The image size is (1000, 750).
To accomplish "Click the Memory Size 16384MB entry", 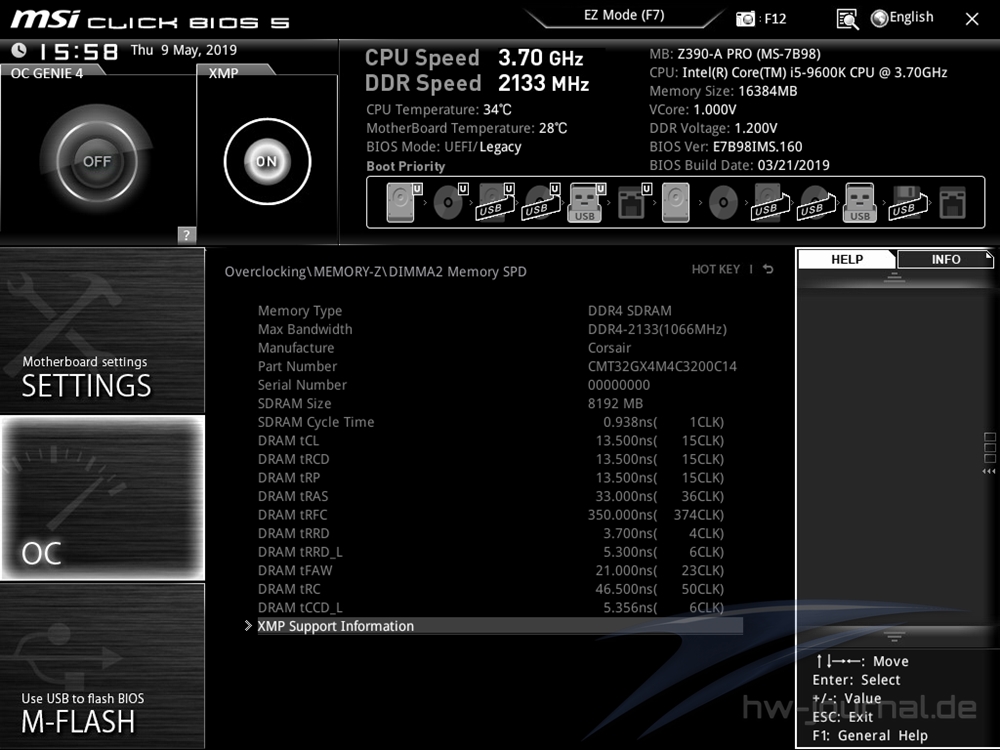I will pos(723,91).
